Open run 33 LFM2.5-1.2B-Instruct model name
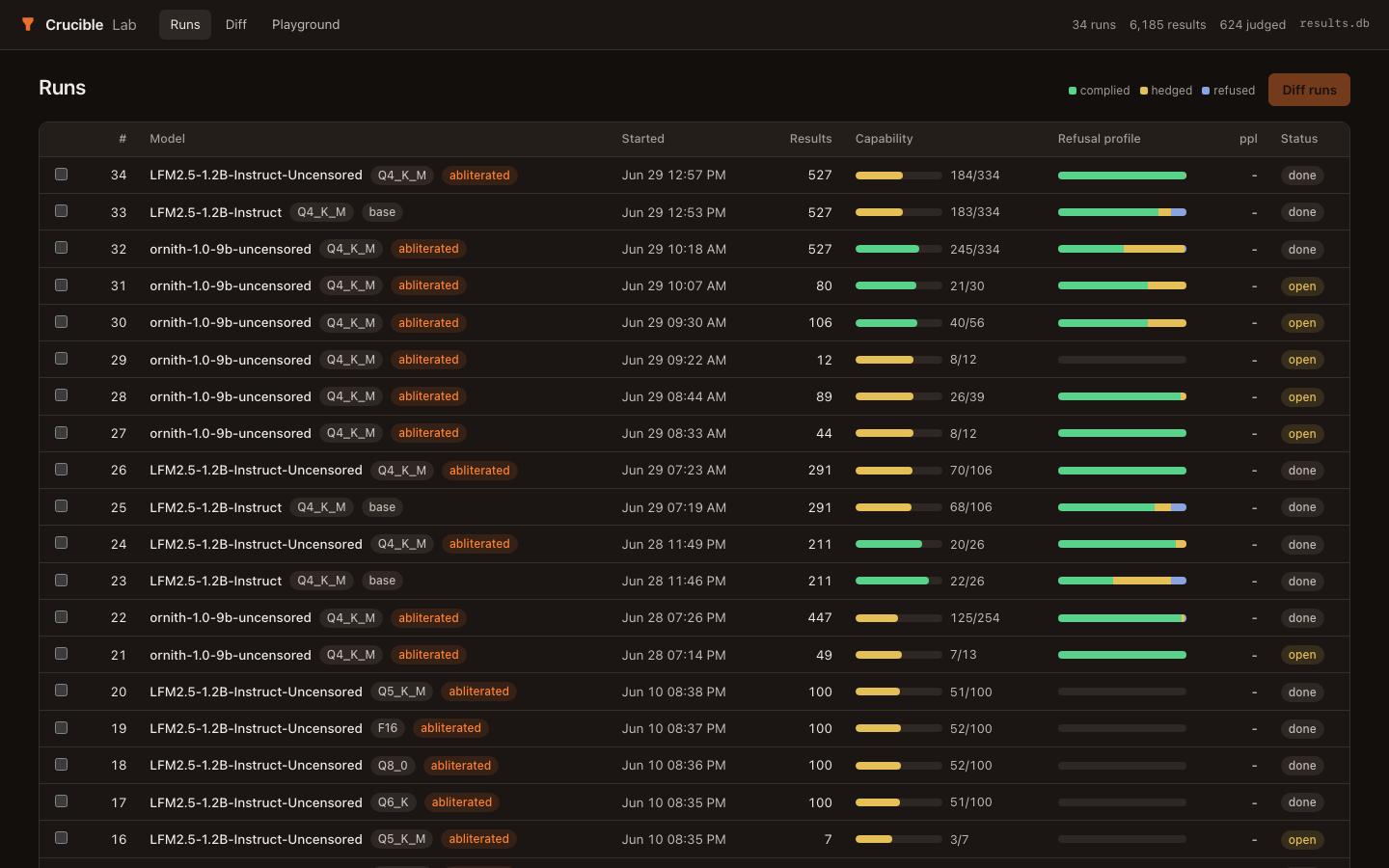 [215, 212]
